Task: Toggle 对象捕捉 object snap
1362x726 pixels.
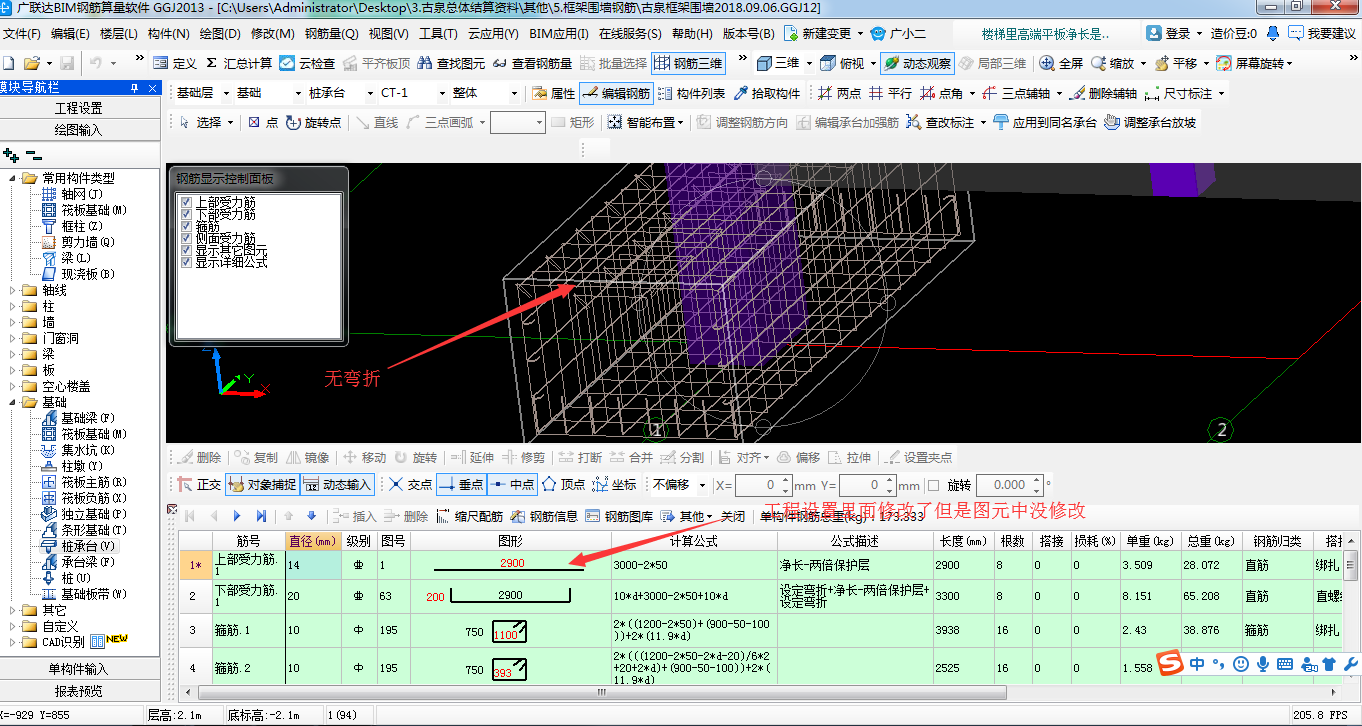Action: point(261,484)
